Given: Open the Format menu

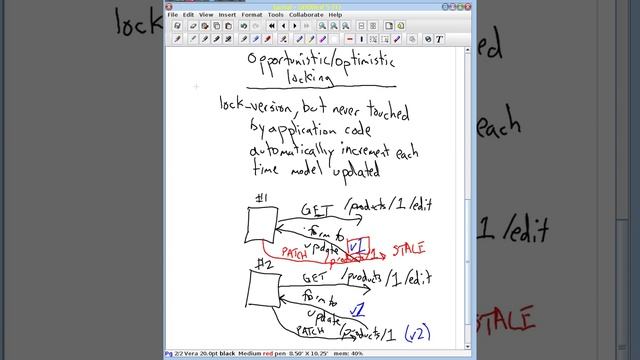Looking at the screenshot, I should 252,15.
